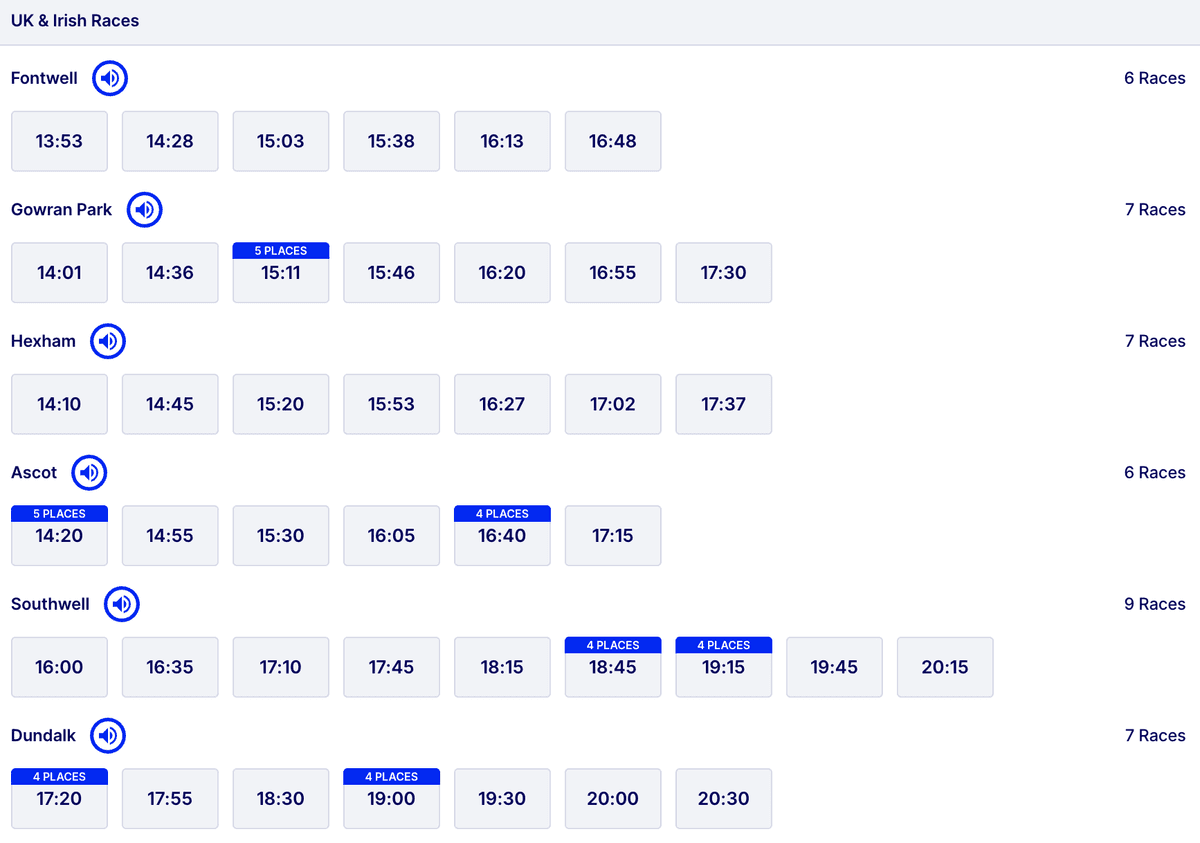Open the Southwell 19:45 race
This screenshot has height=843, width=1200.
click(x=835, y=667)
